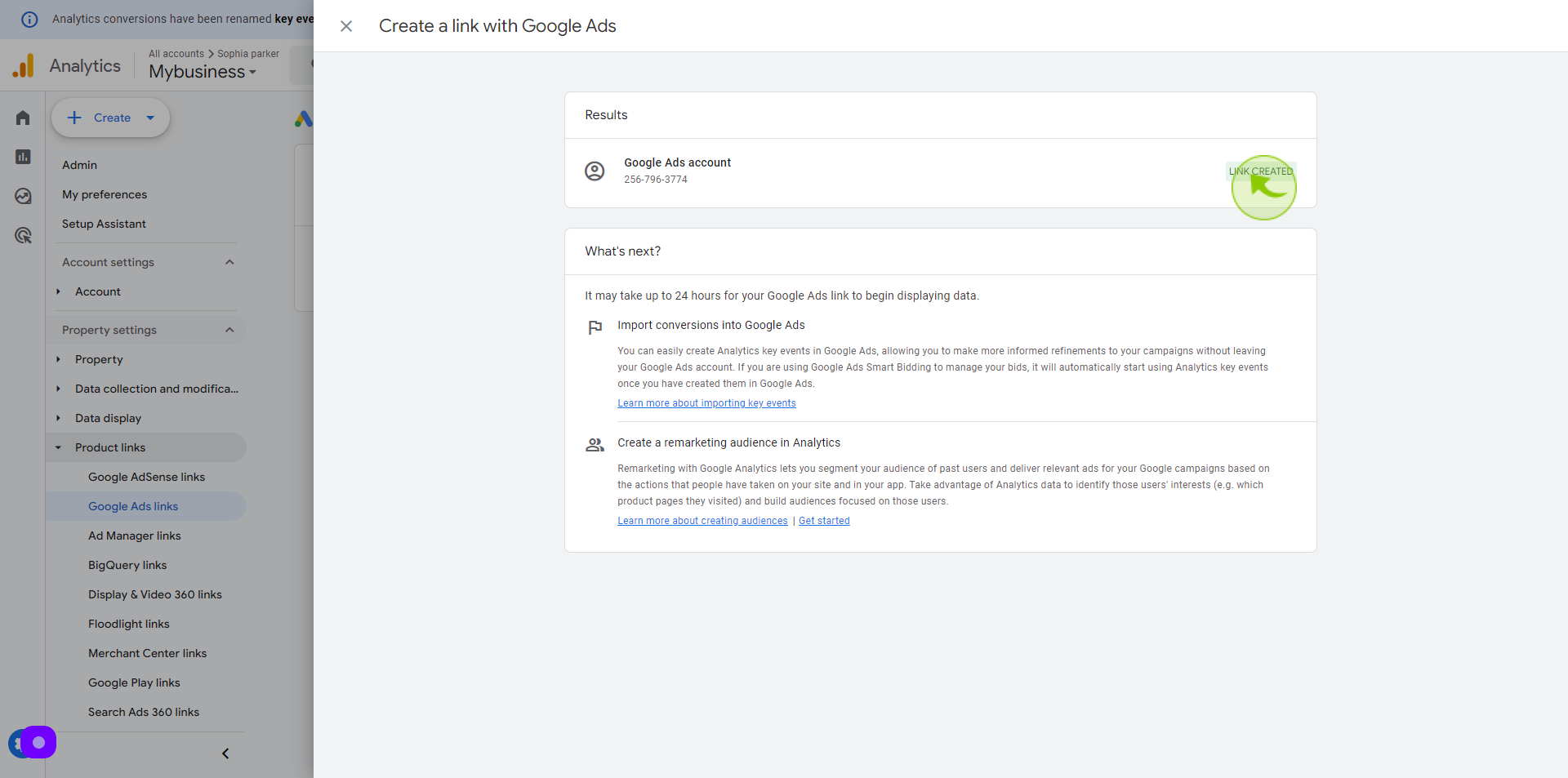Click the Results heading
This screenshot has height=778, width=1568.
[x=606, y=115]
